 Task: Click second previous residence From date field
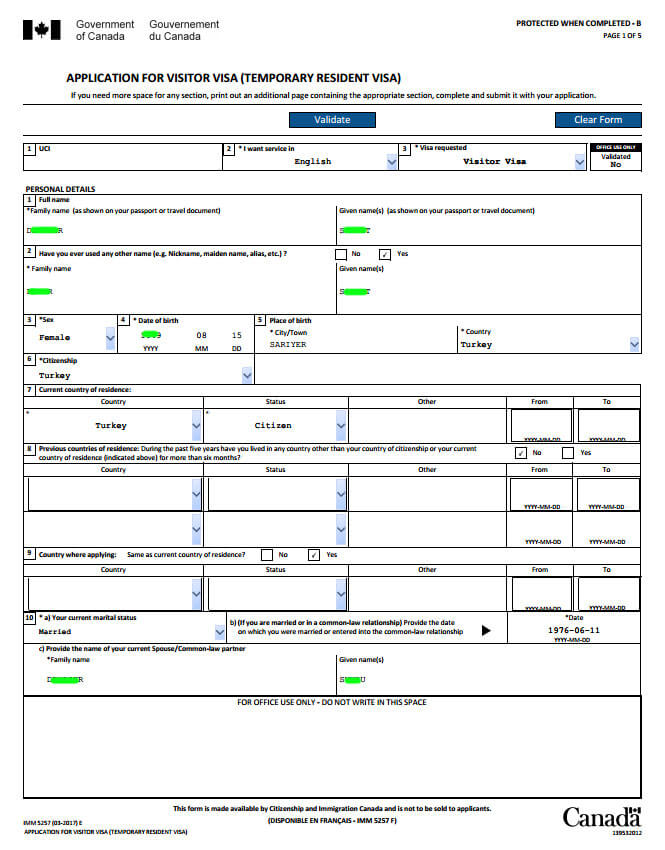coord(540,530)
